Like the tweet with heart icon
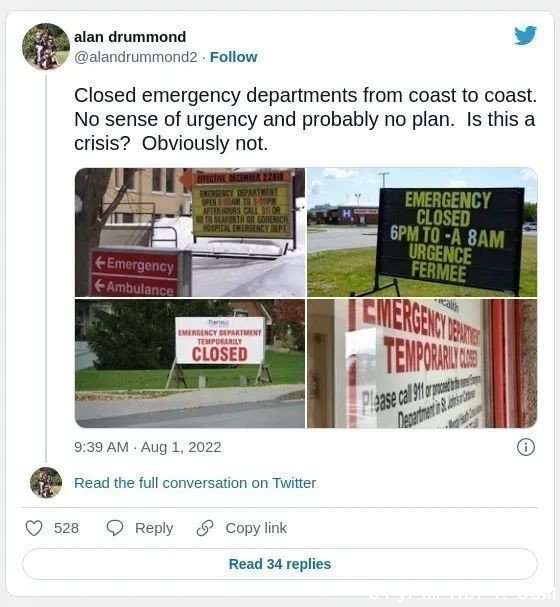 point(34,528)
